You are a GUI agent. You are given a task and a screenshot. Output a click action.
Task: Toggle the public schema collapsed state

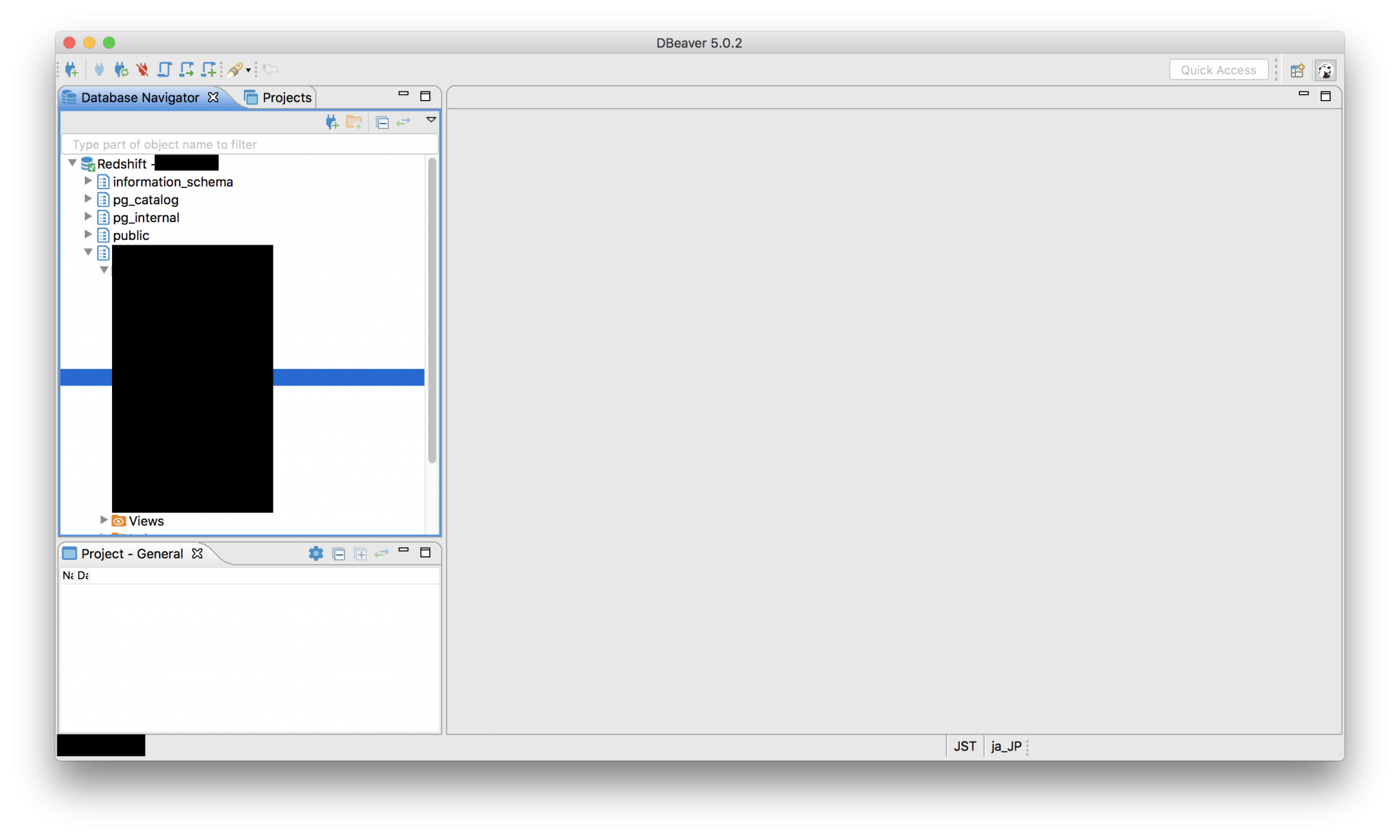click(x=89, y=234)
